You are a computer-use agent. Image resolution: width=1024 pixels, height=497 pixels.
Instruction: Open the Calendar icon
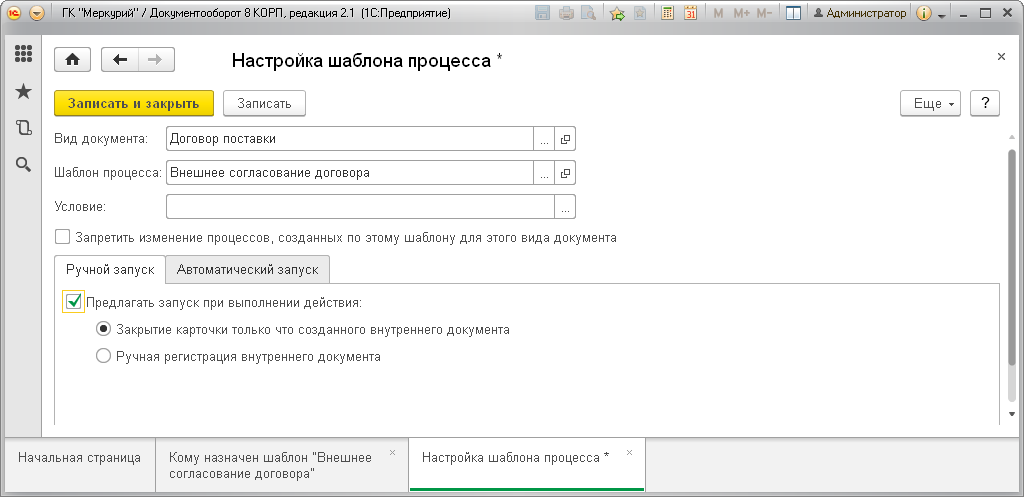point(690,13)
